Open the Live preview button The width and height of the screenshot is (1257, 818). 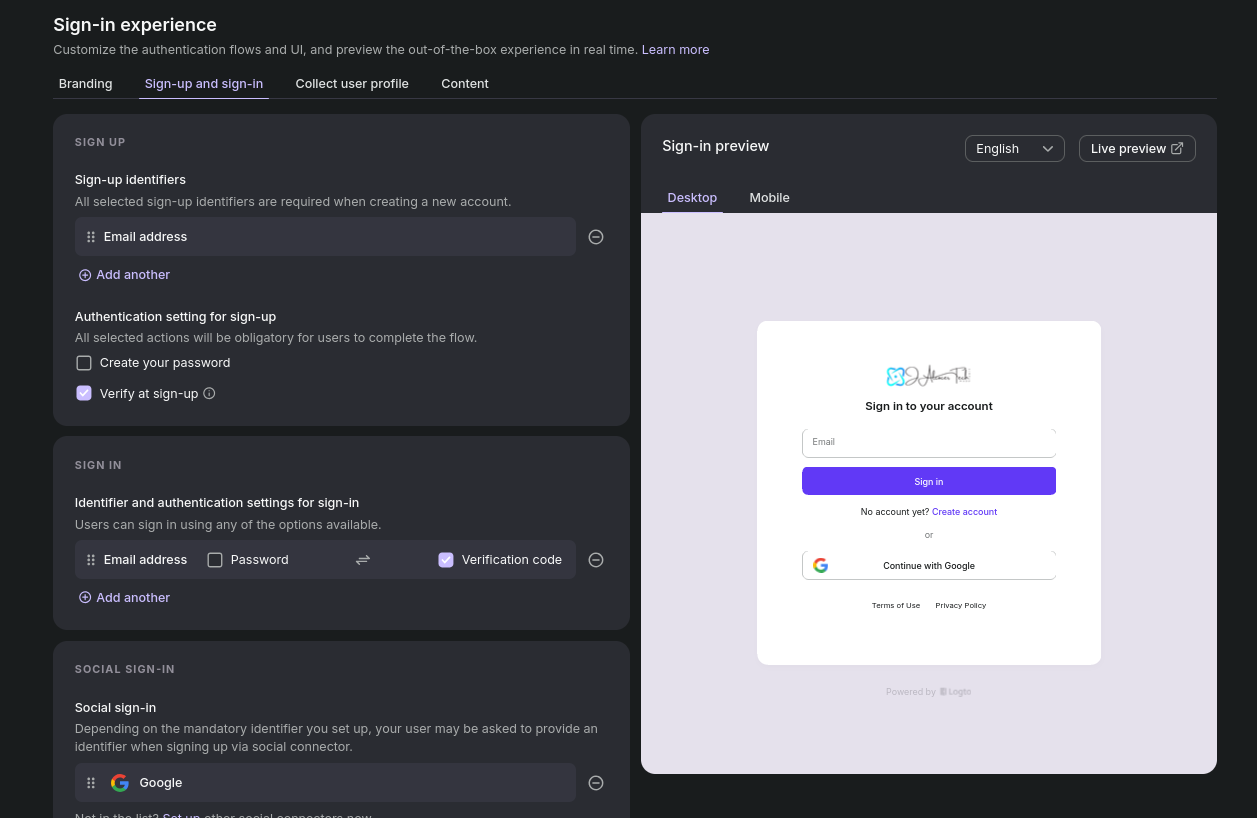tap(1137, 149)
